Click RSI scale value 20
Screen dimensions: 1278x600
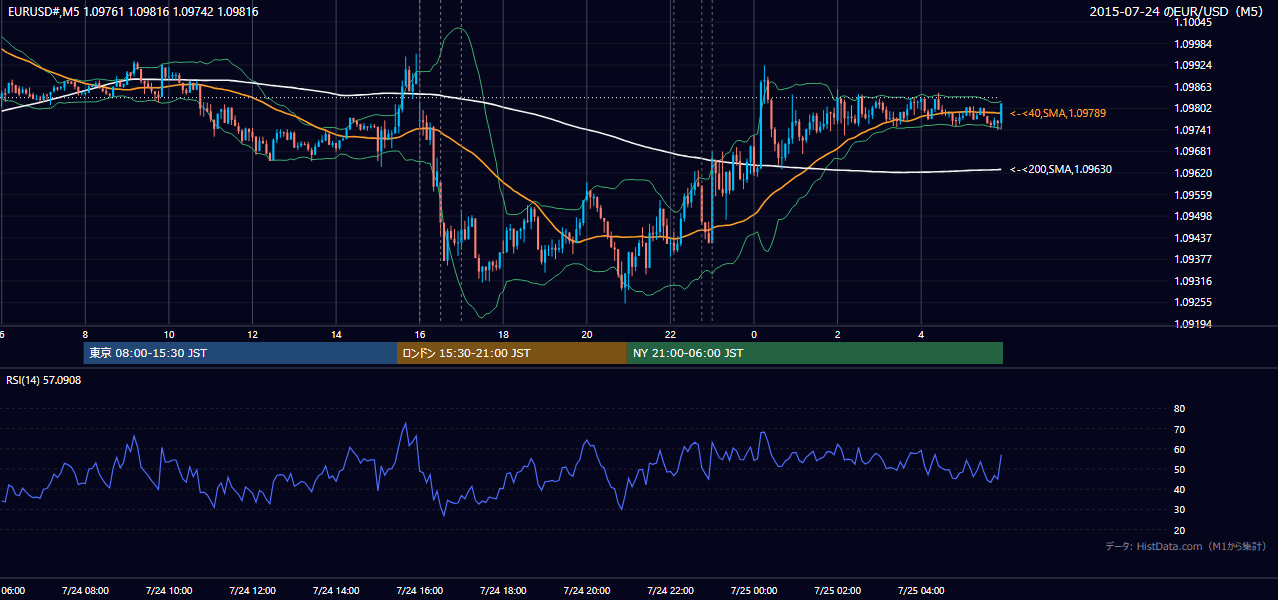point(1179,530)
